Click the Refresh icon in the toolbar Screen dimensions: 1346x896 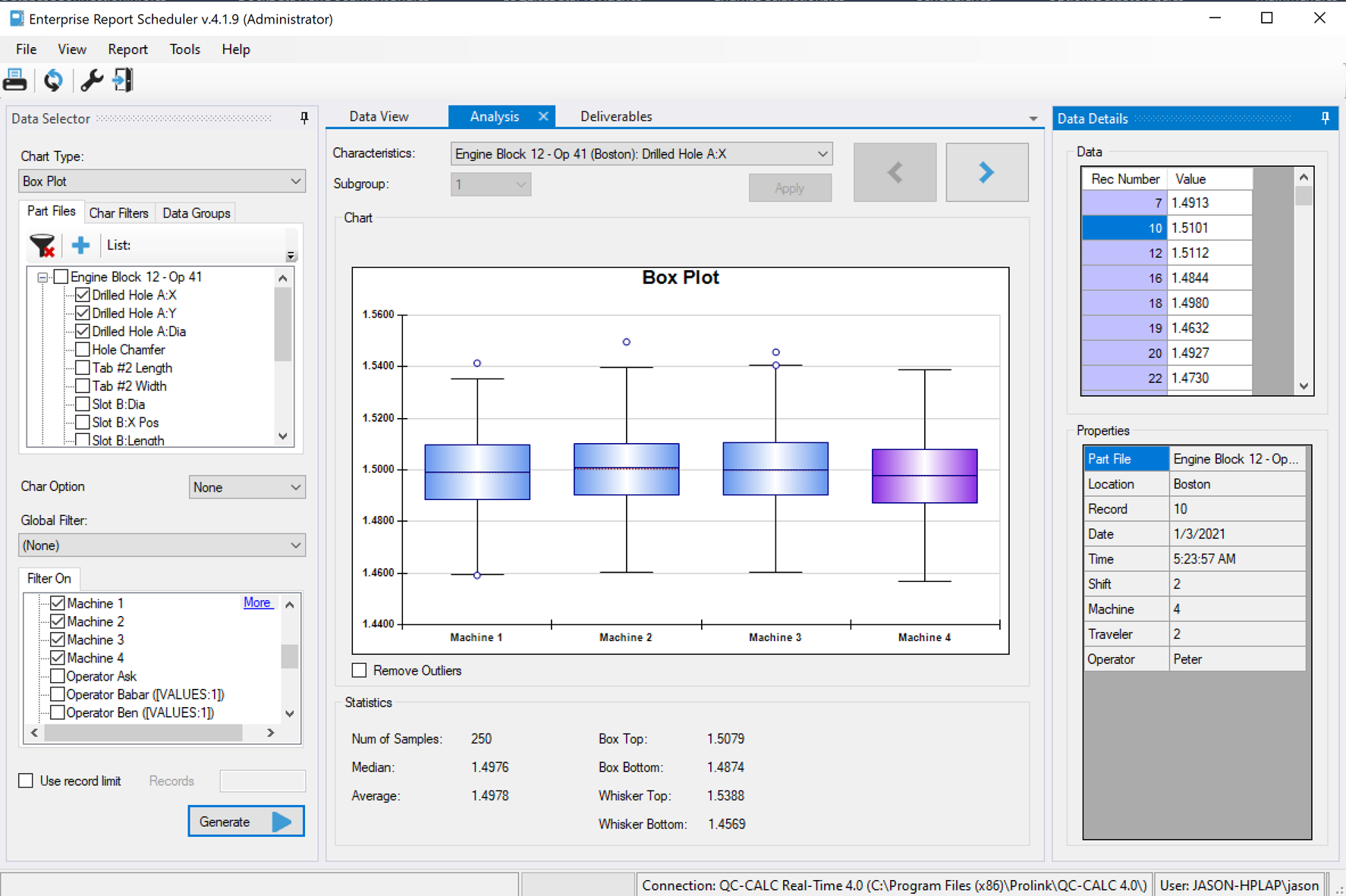point(53,80)
